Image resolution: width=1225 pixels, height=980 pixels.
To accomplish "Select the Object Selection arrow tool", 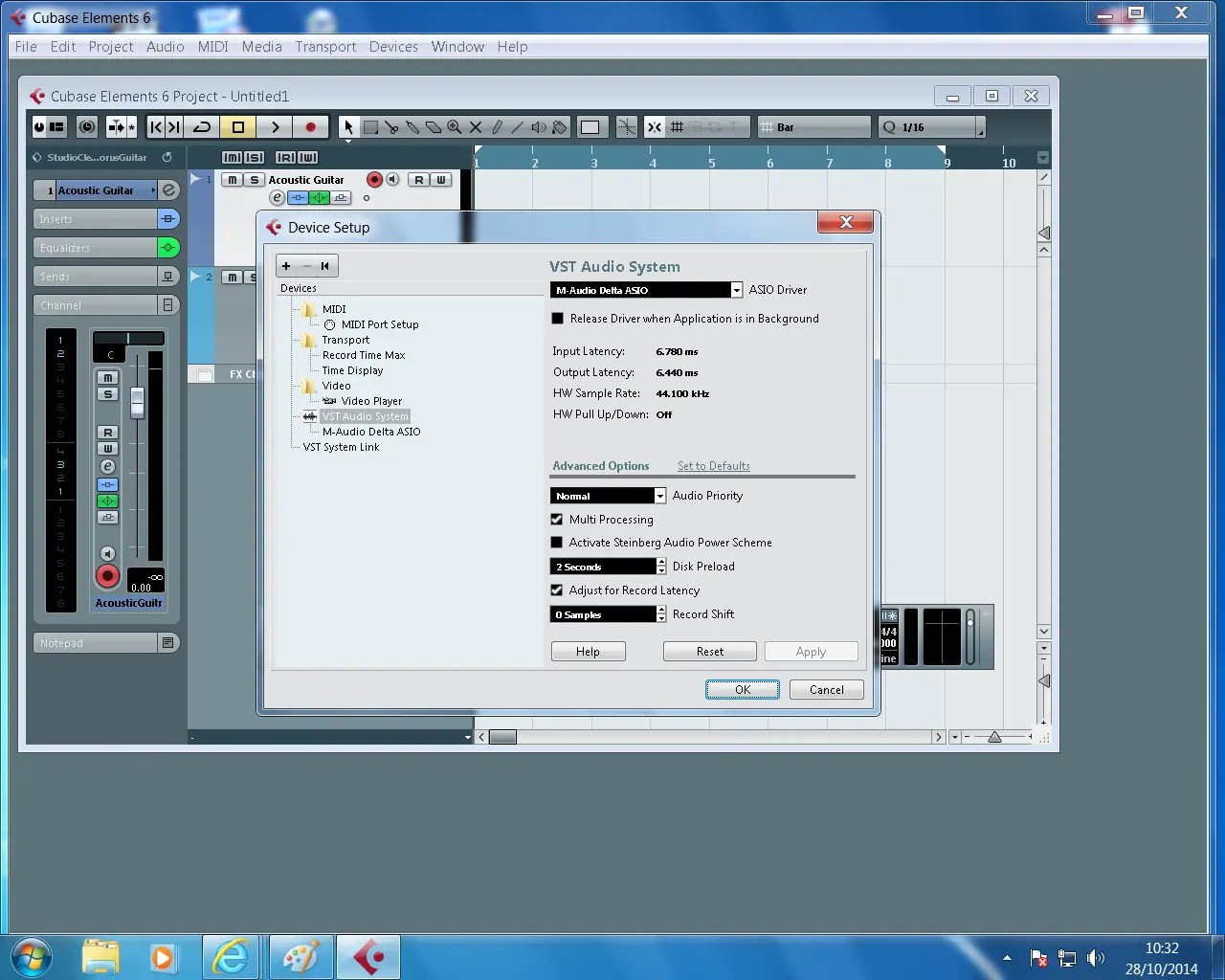I will 348,126.
